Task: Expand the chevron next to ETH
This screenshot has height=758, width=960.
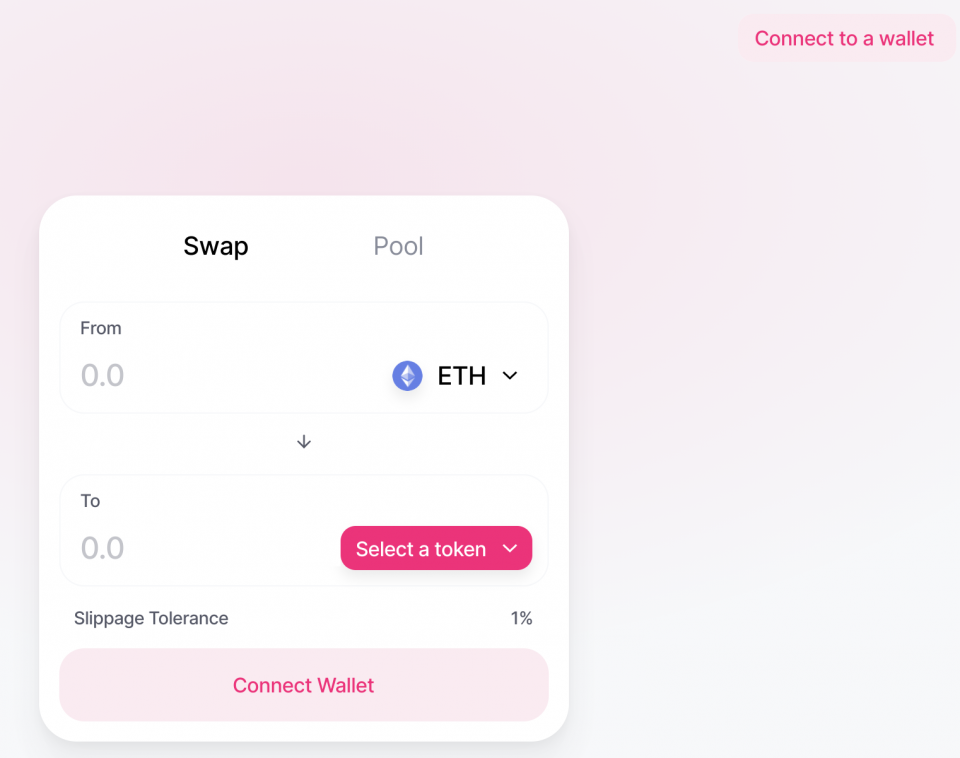Action: 510,376
